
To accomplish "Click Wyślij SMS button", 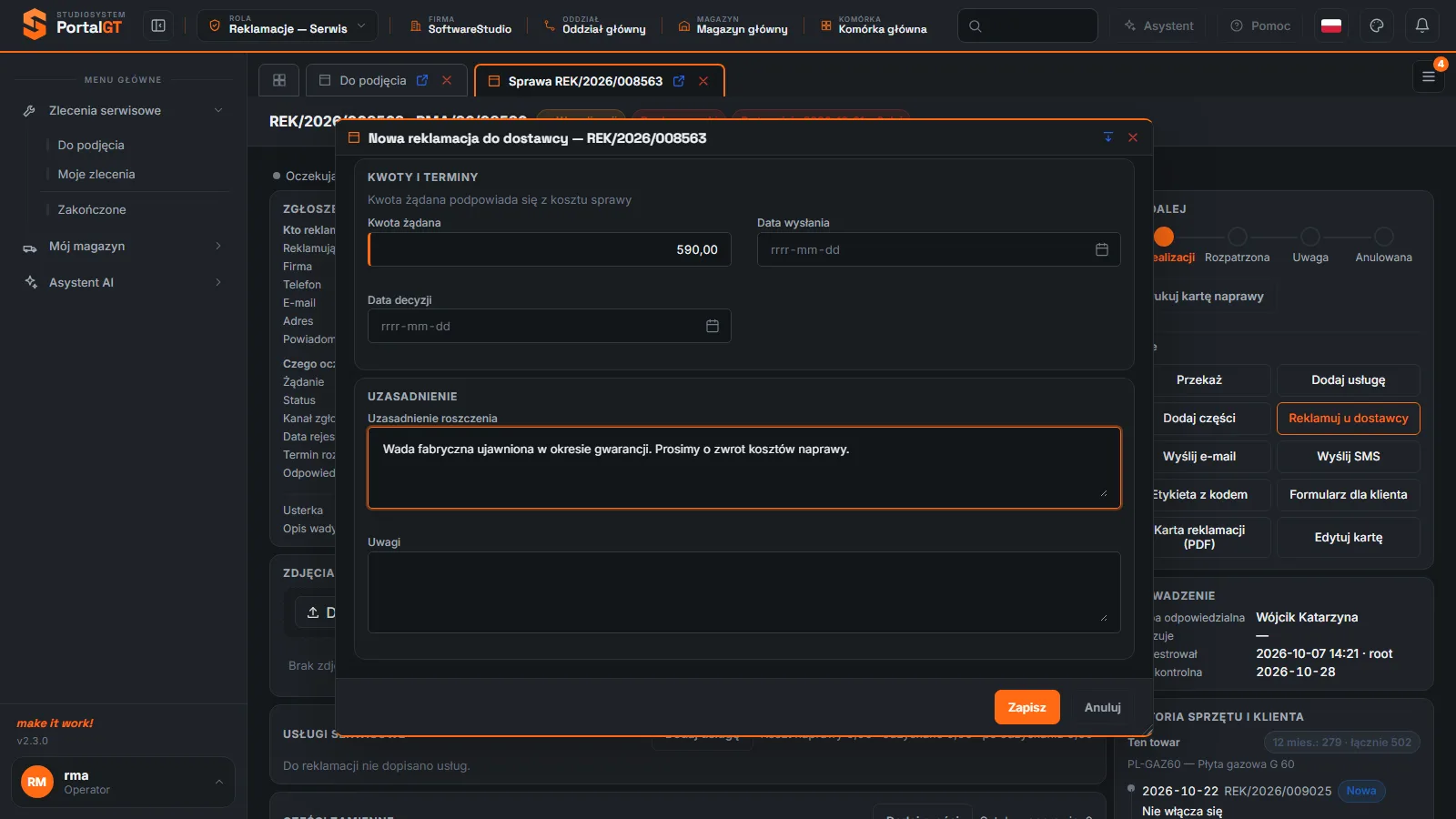I will point(1349,457).
